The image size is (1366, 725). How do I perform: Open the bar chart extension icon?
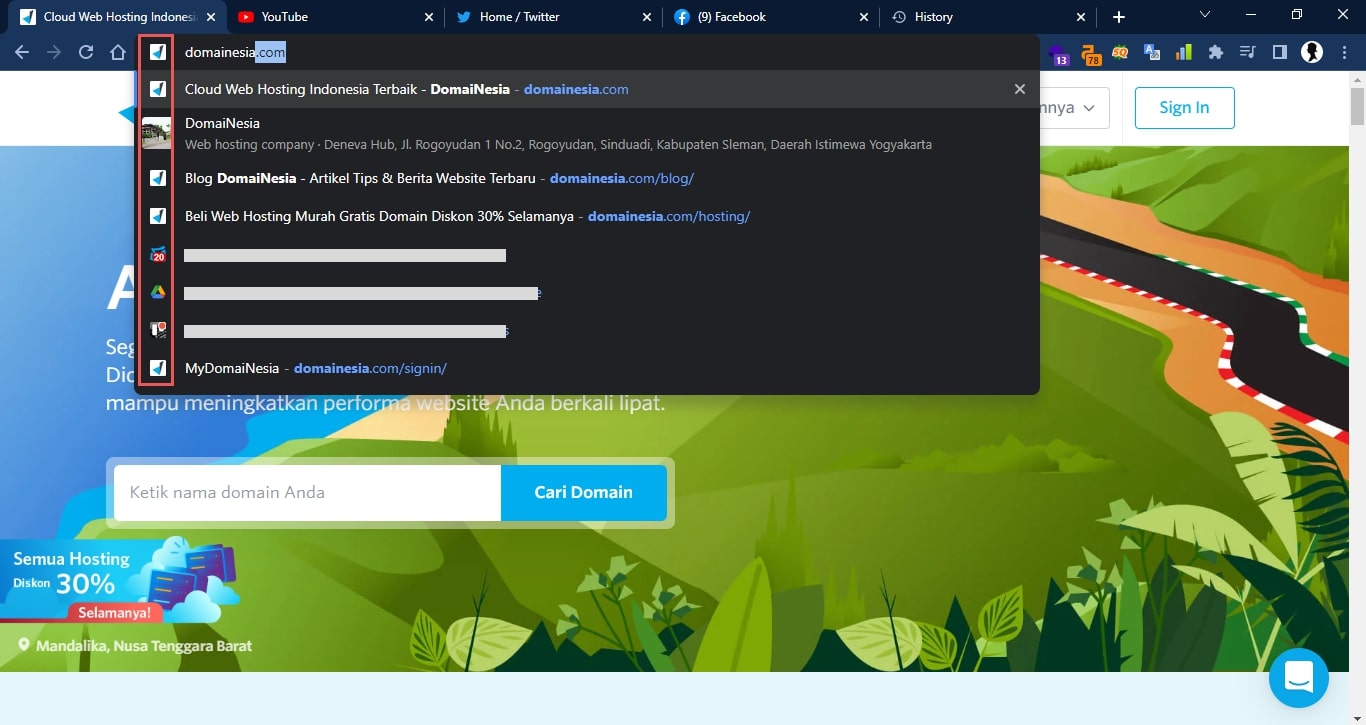tap(1184, 53)
